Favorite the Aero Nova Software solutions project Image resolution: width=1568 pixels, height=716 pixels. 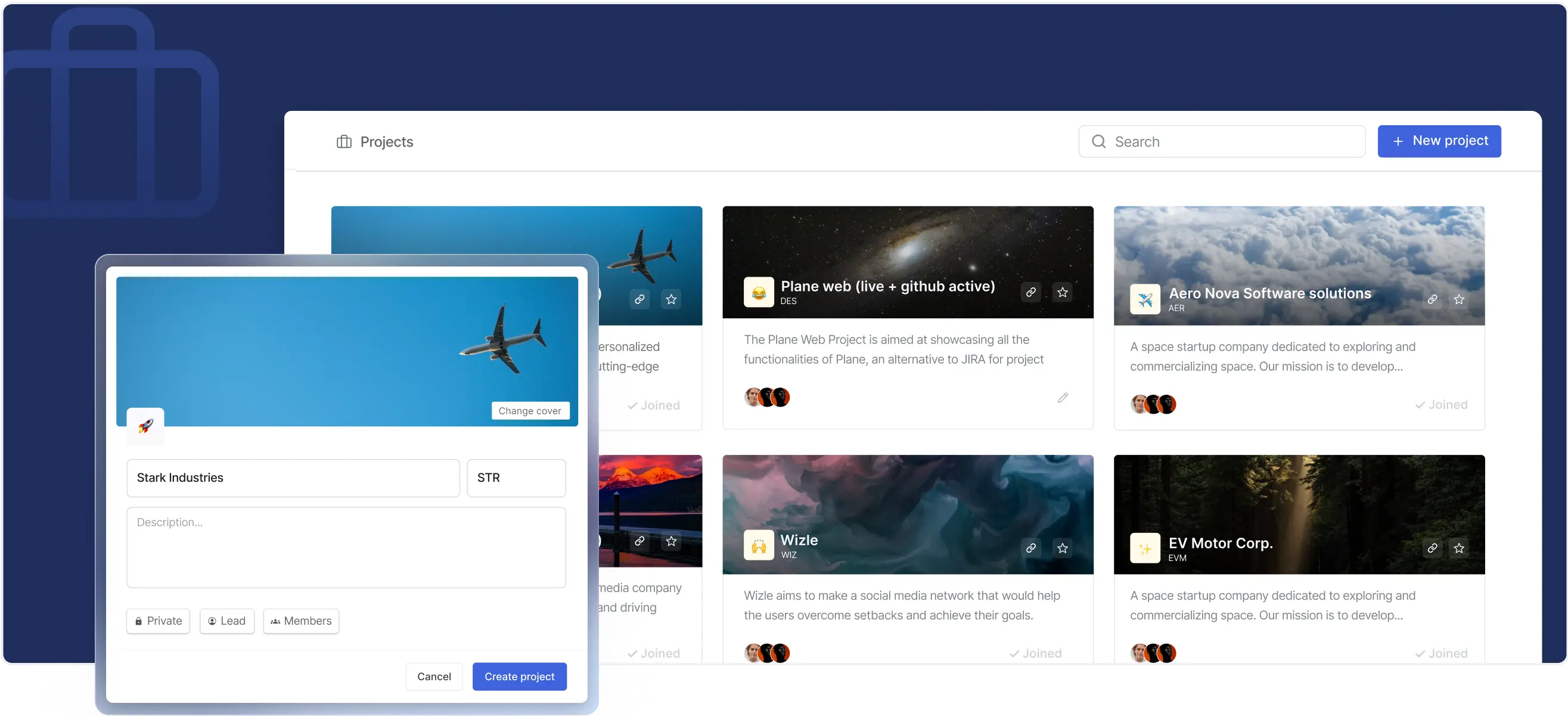coord(1459,299)
